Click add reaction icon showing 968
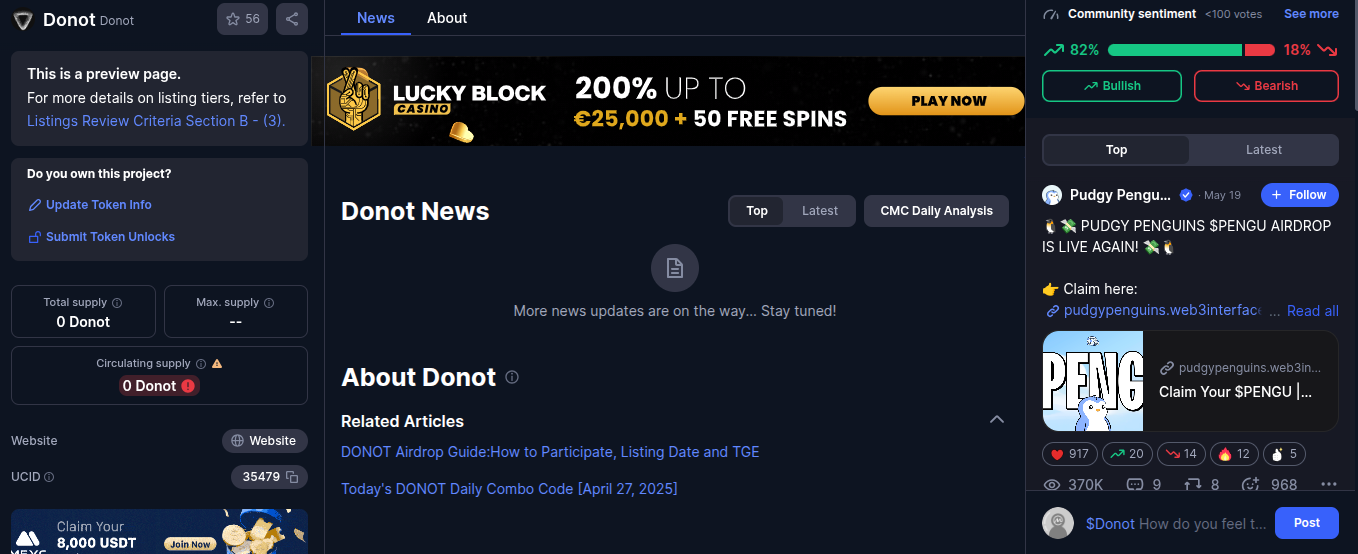1358x554 pixels. [1250, 485]
